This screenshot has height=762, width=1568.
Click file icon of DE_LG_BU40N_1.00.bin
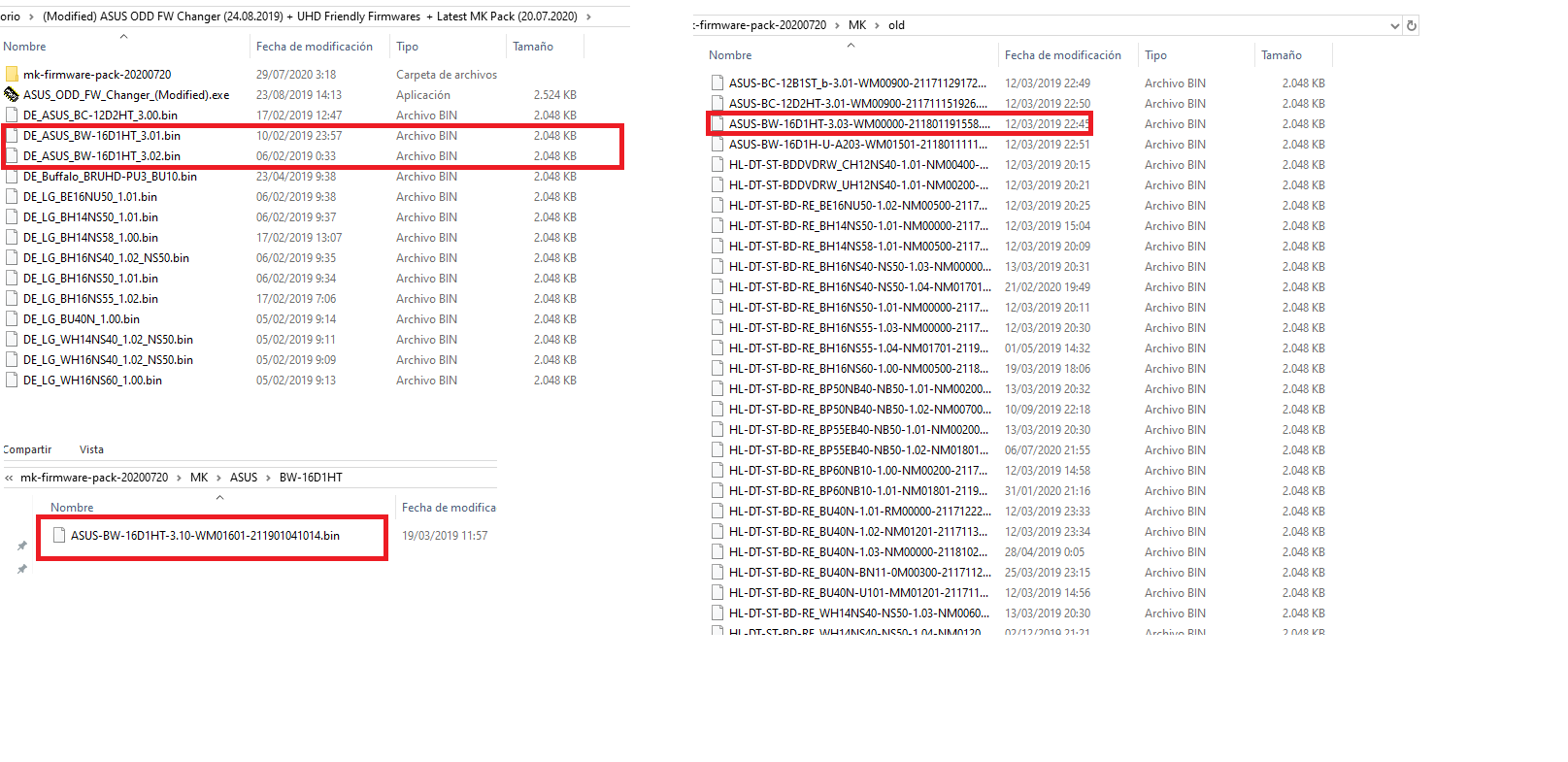(x=12, y=318)
